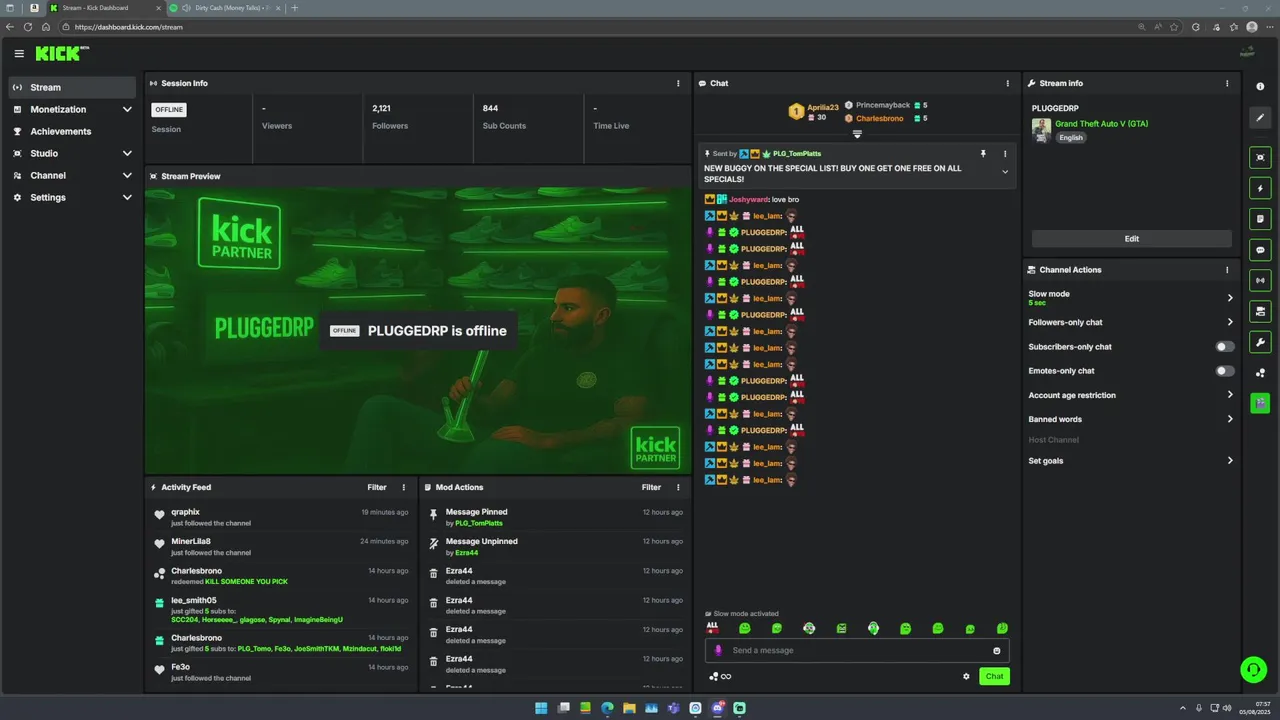The image size is (1280, 720).
Task: Click the channel points icon below chat
Action: [x=714, y=676]
